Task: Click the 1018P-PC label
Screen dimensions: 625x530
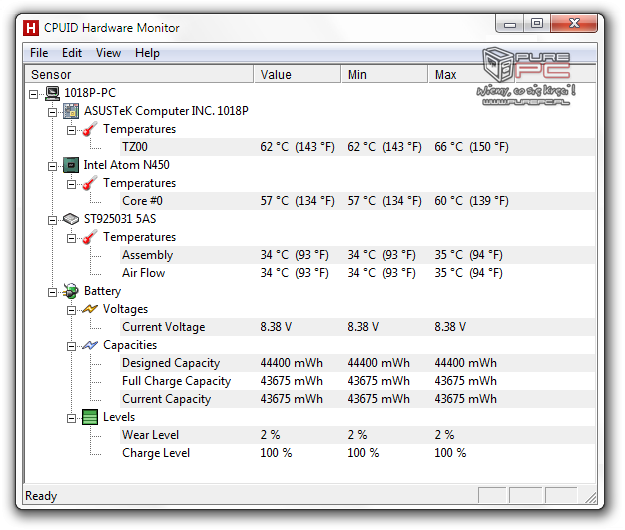Action: [90, 93]
